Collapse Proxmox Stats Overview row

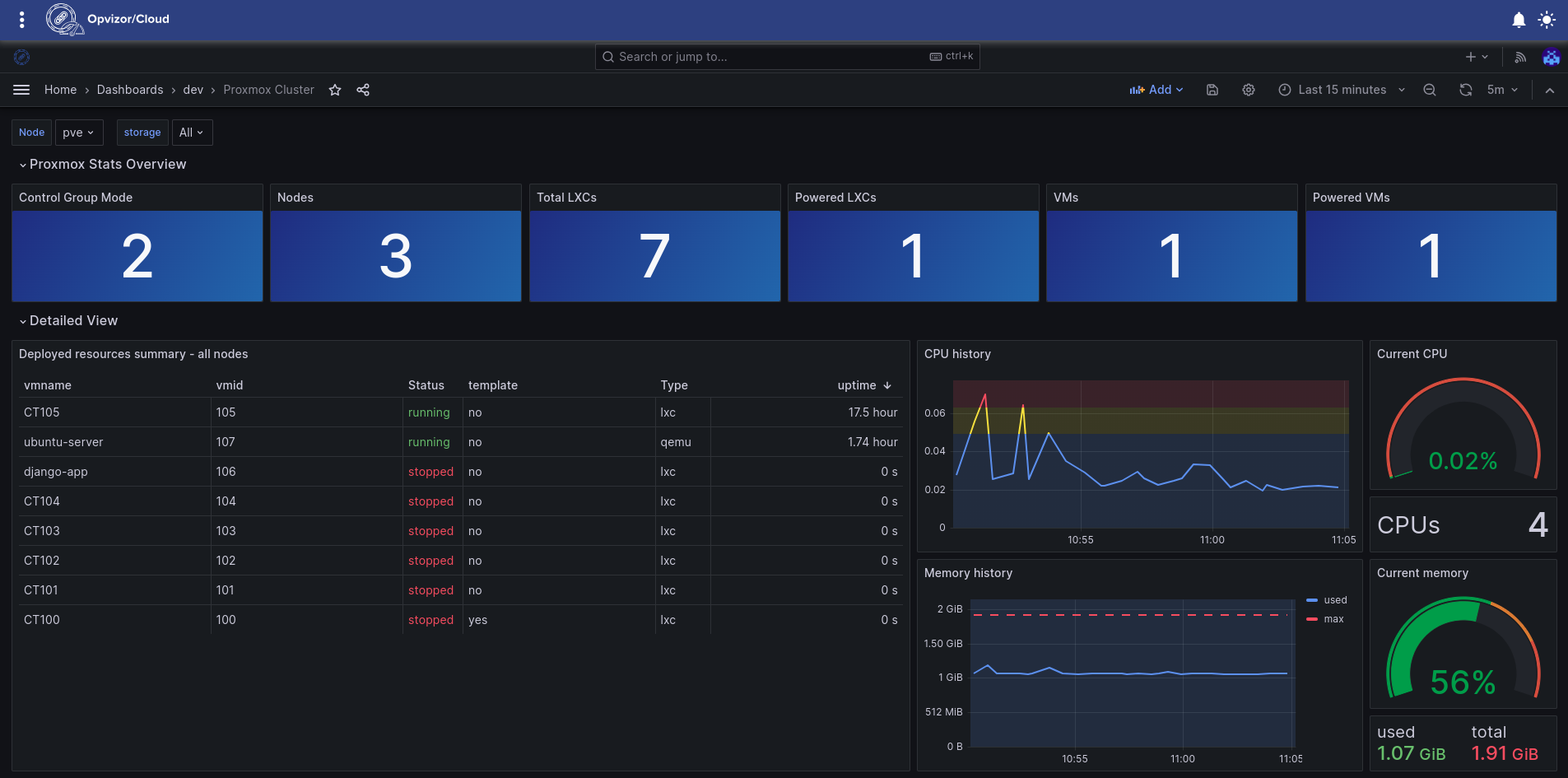click(x=103, y=164)
